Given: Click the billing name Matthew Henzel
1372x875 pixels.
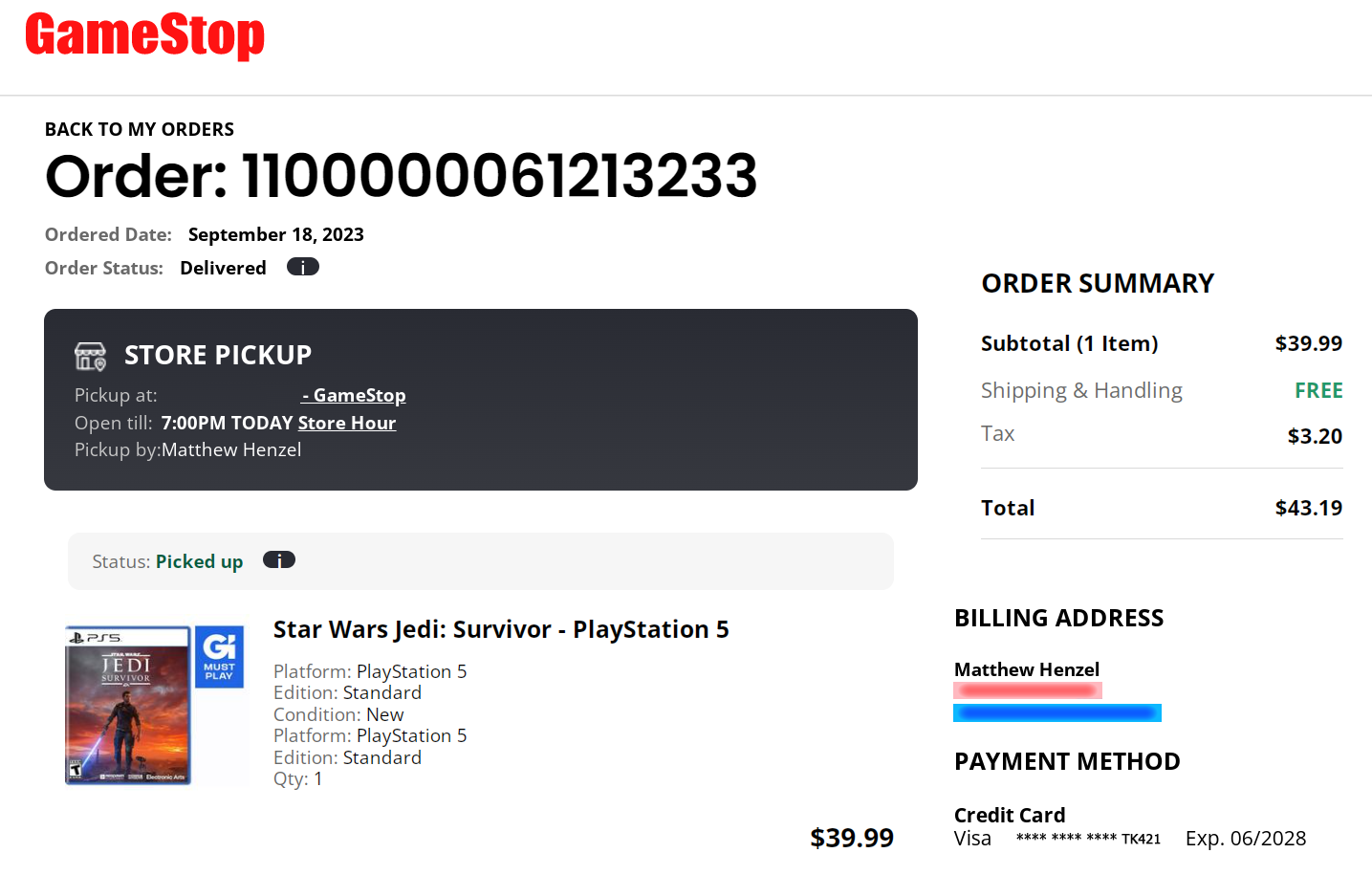Looking at the screenshot, I should (1027, 669).
